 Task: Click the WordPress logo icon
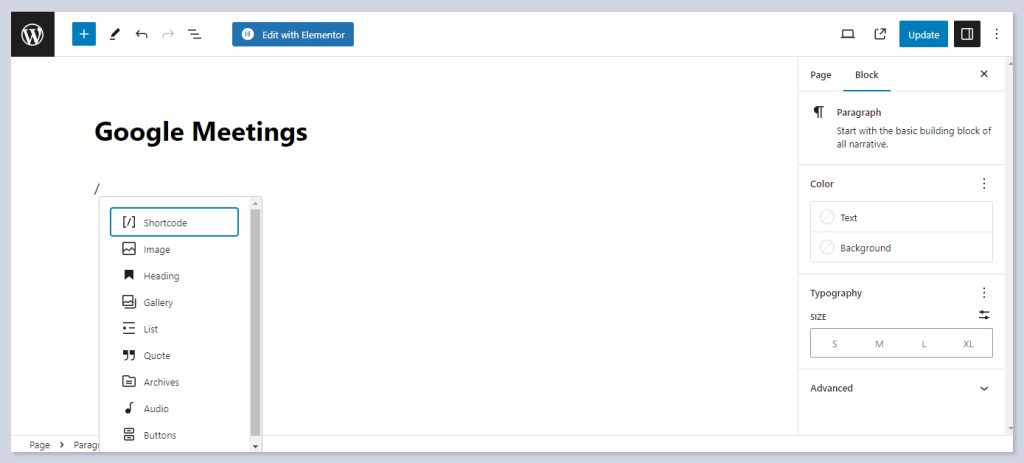tap(33, 34)
